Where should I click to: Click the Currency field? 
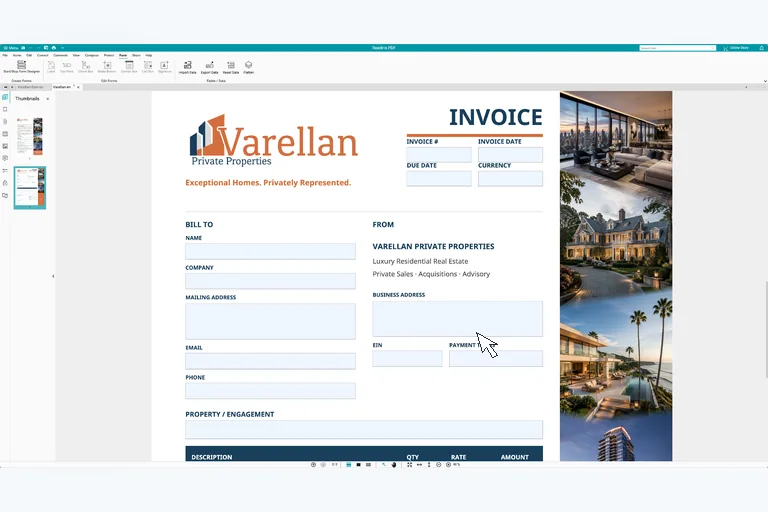[510, 178]
